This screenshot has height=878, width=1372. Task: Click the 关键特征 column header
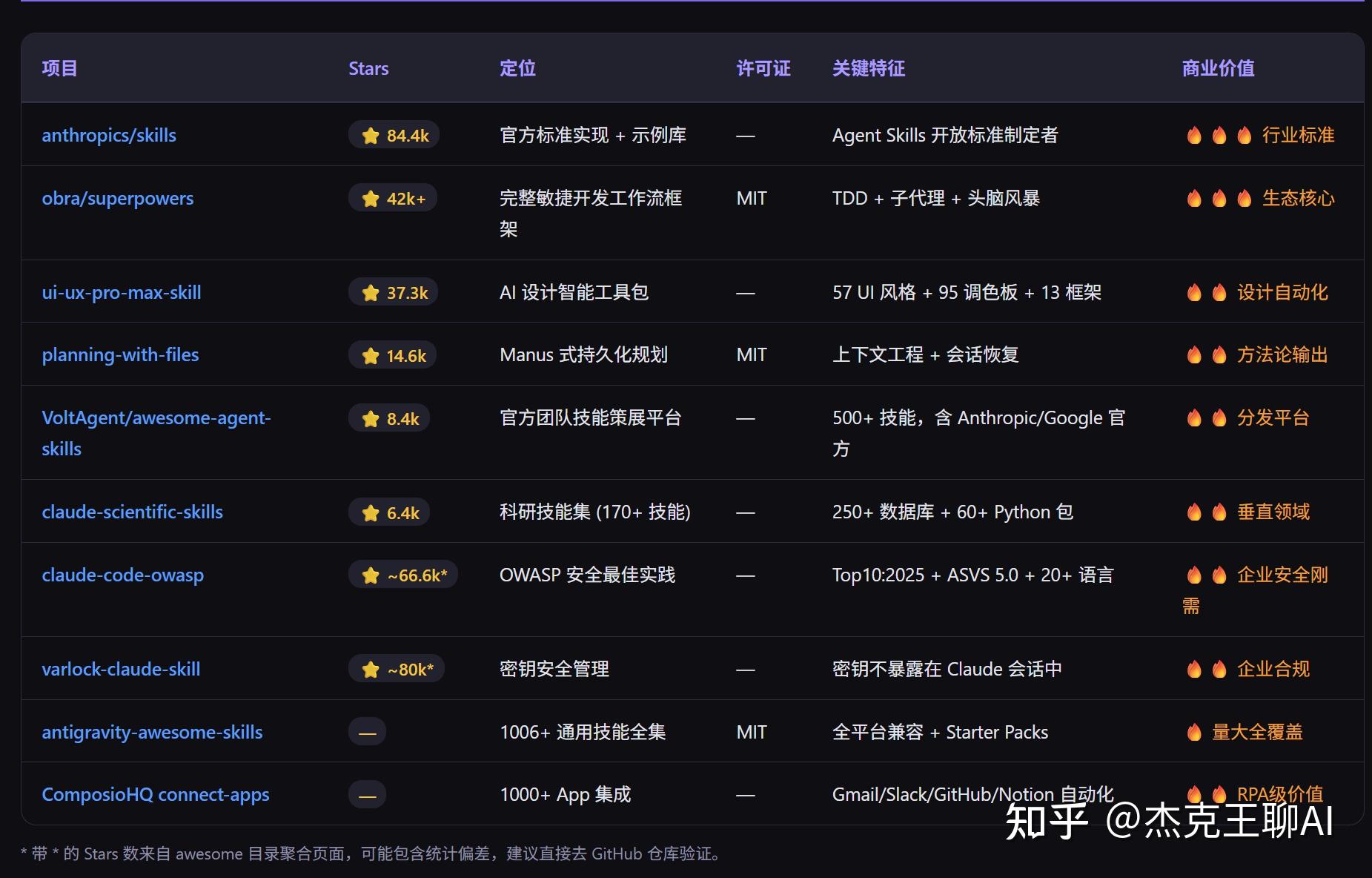click(x=869, y=68)
